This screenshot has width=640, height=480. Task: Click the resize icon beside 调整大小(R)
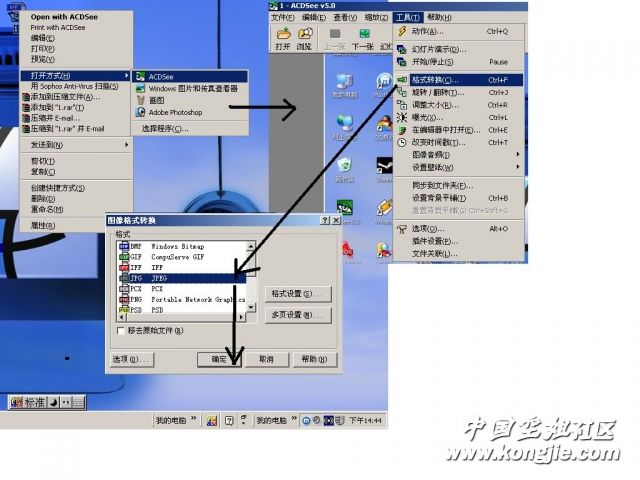click(x=402, y=105)
